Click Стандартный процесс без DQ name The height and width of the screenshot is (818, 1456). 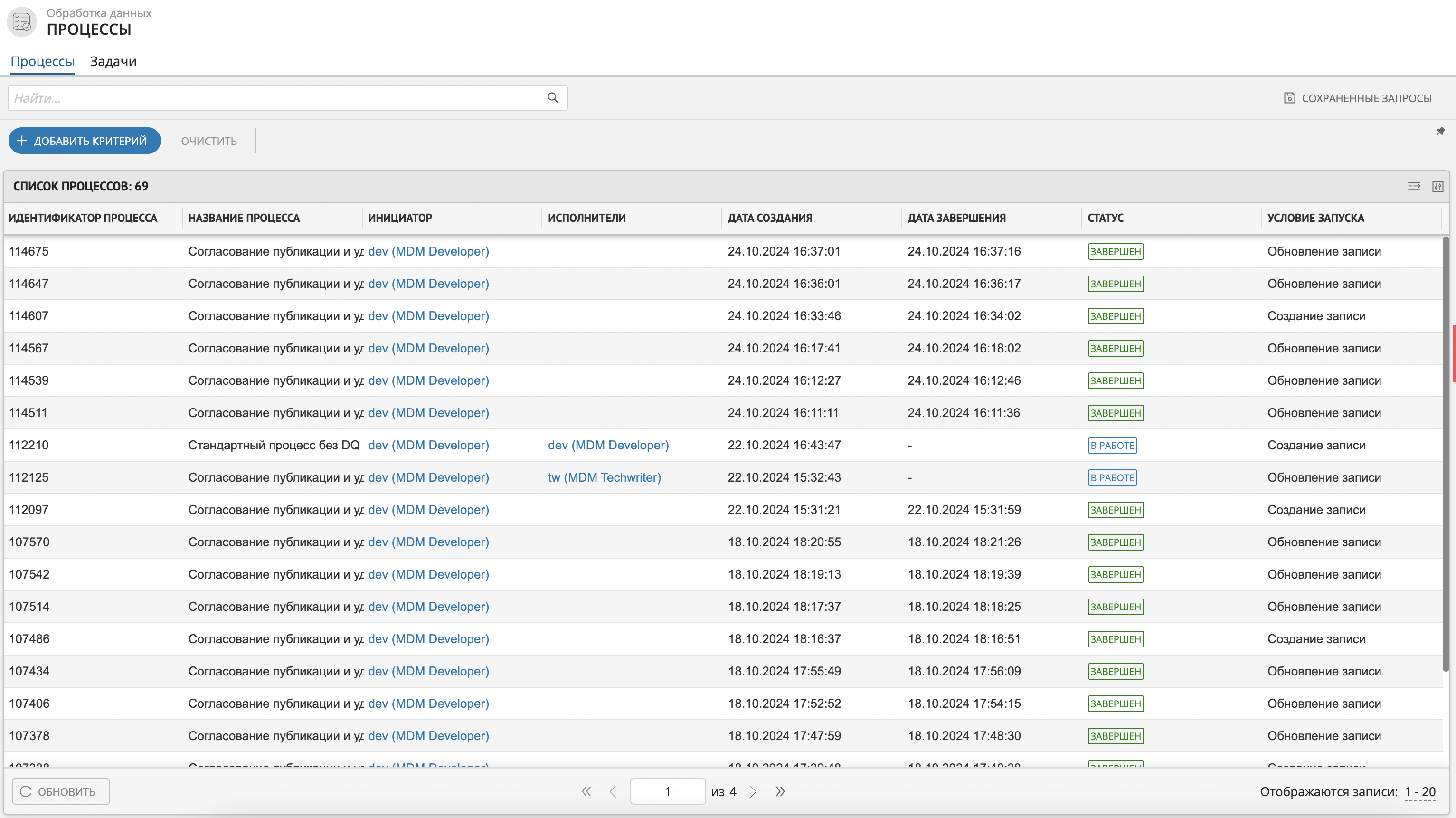pyautogui.click(x=274, y=446)
